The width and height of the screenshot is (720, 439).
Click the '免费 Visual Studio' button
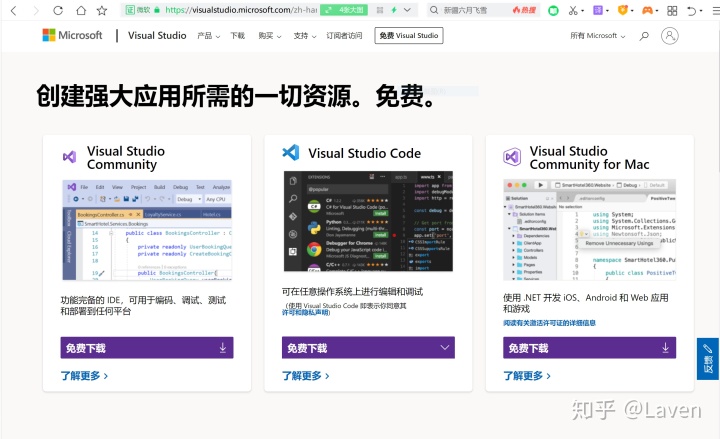[409, 35]
